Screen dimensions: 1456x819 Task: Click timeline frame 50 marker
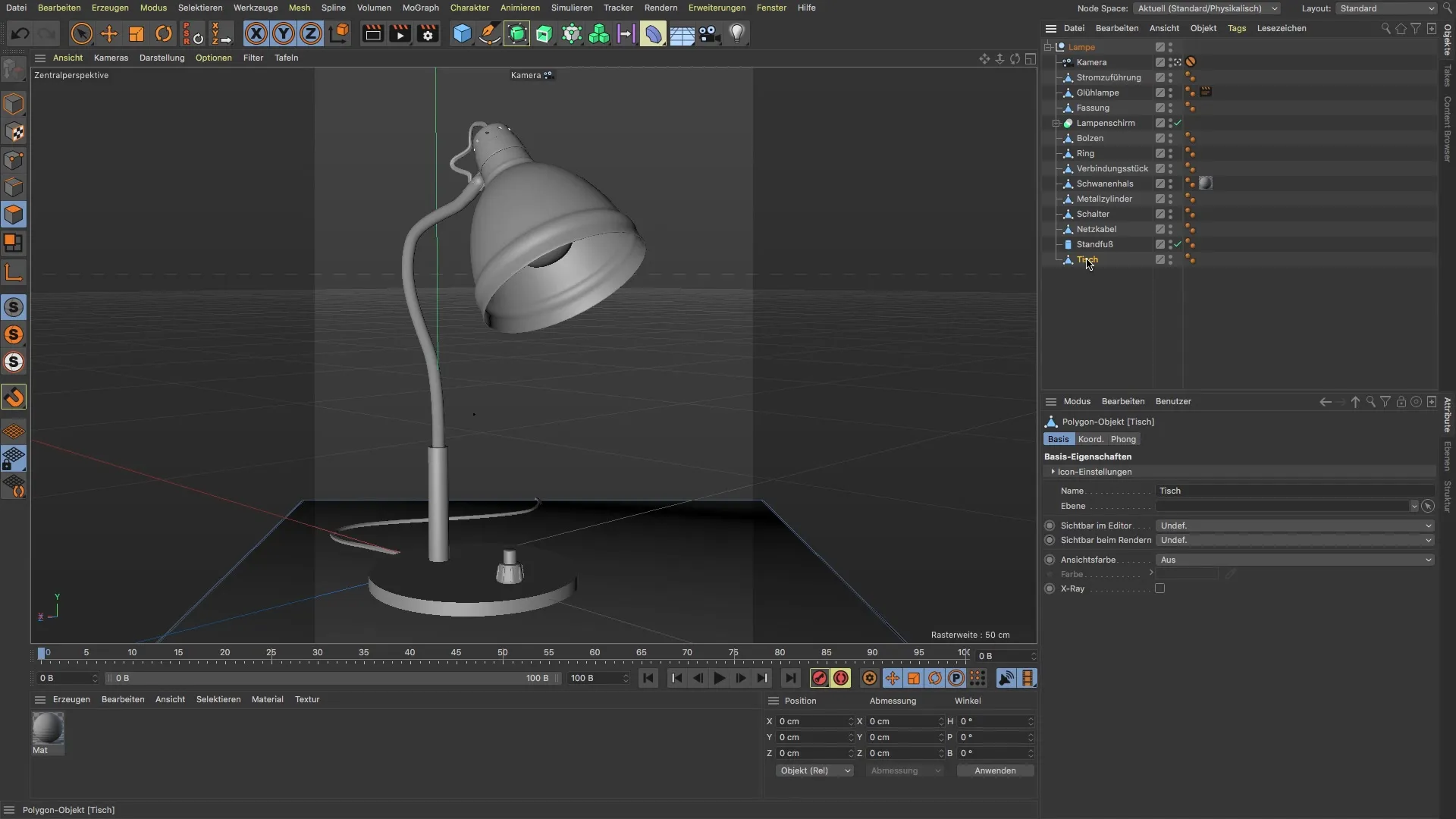point(502,653)
